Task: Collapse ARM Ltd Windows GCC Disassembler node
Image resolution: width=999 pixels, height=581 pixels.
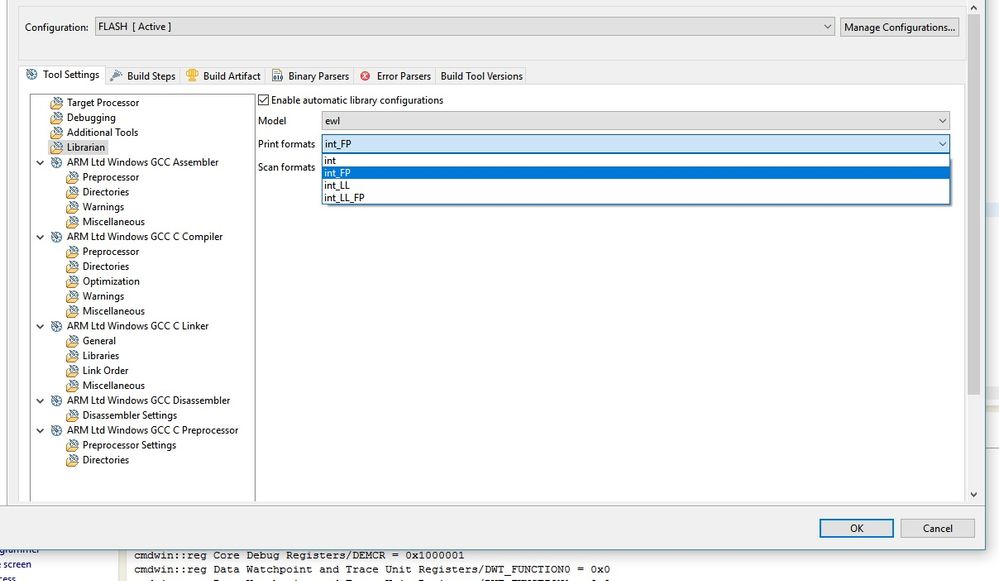Action: pos(40,401)
